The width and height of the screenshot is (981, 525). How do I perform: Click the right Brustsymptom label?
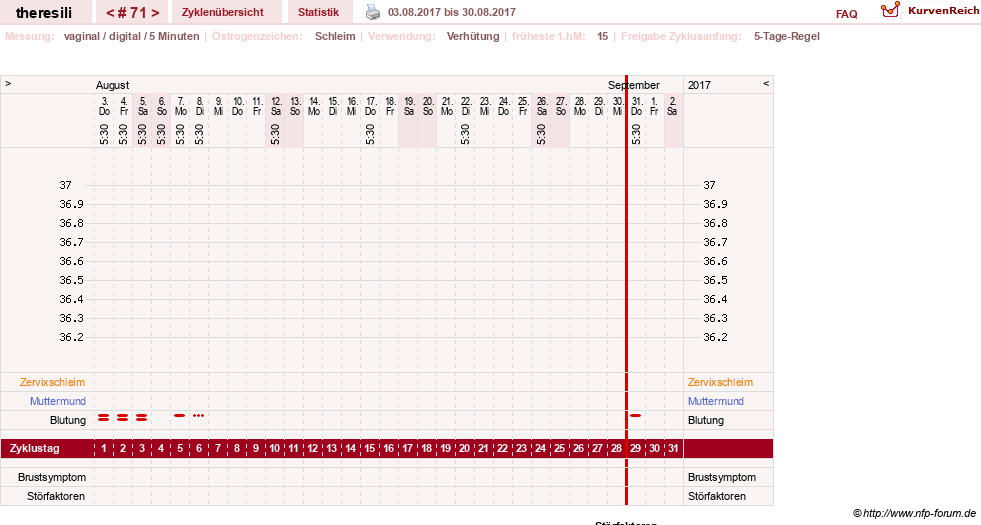[721, 477]
